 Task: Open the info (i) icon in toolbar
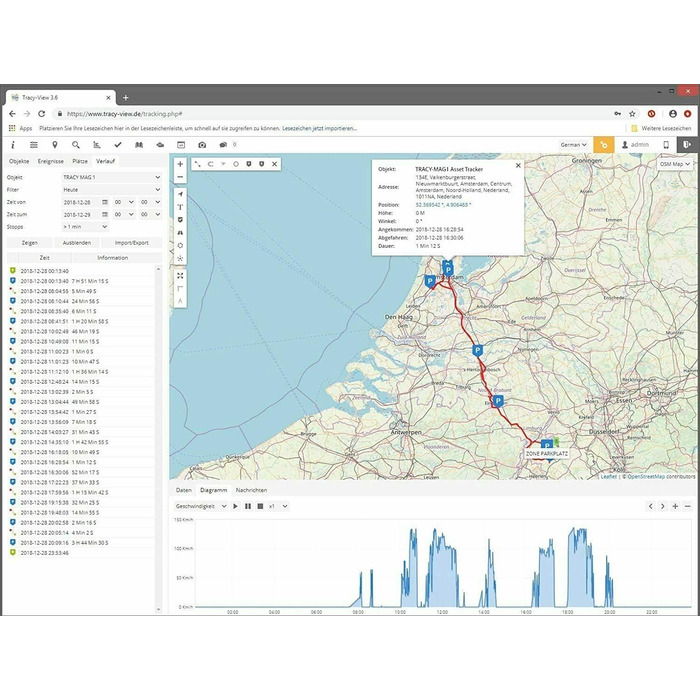(13, 145)
